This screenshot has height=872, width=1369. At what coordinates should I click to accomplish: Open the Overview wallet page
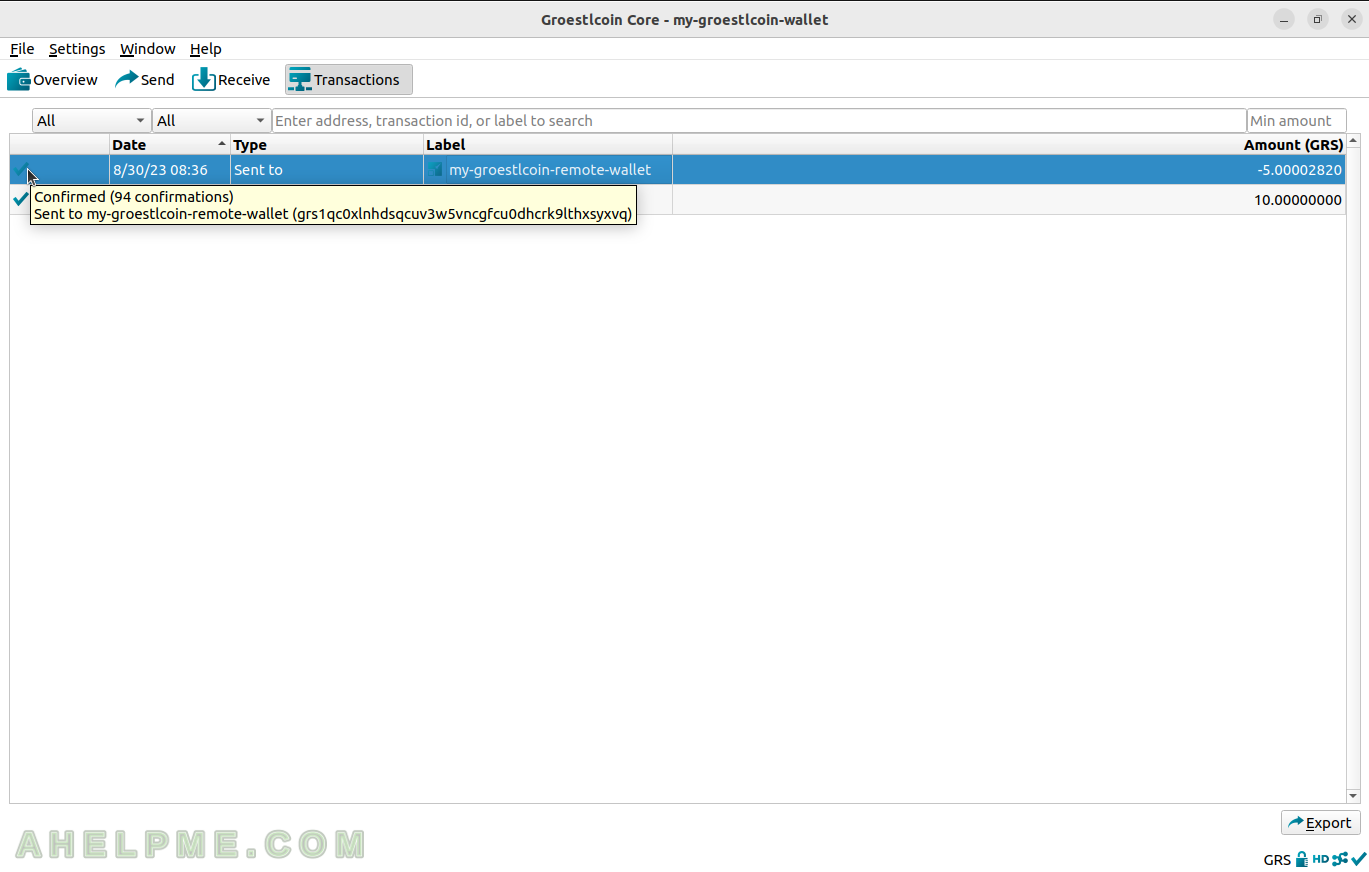pyautogui.click(x=52, y=80)
